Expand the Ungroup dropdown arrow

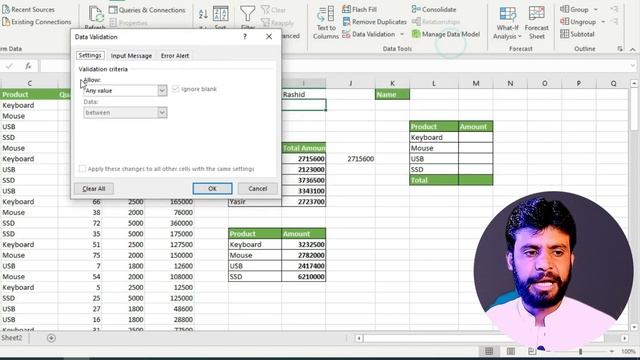(603, 22)
